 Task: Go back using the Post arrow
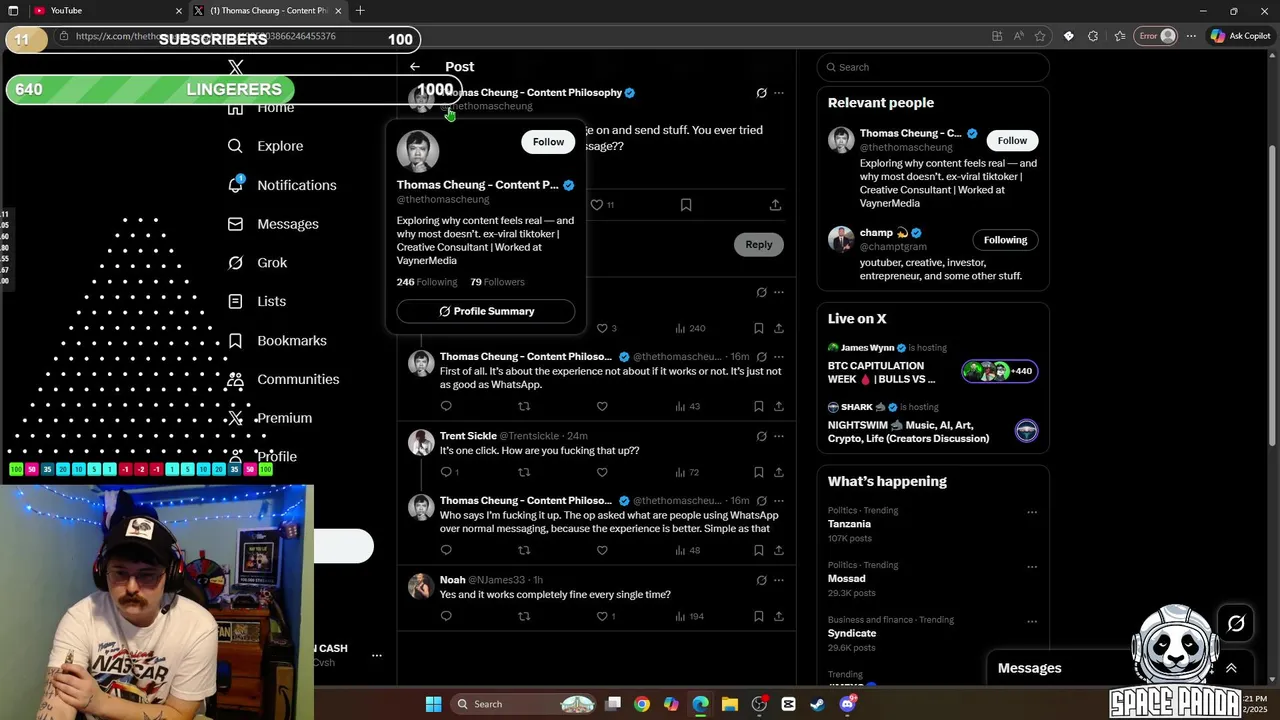pyautogui.click(x=415, y=67)
